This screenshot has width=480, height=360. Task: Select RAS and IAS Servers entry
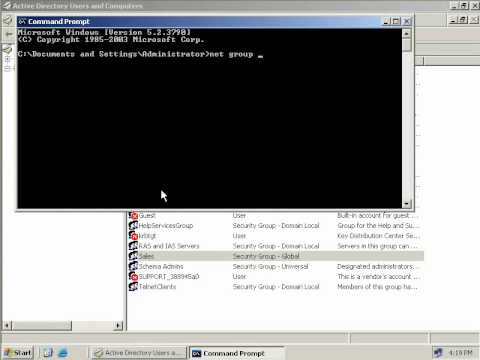(x=169, y=246)
